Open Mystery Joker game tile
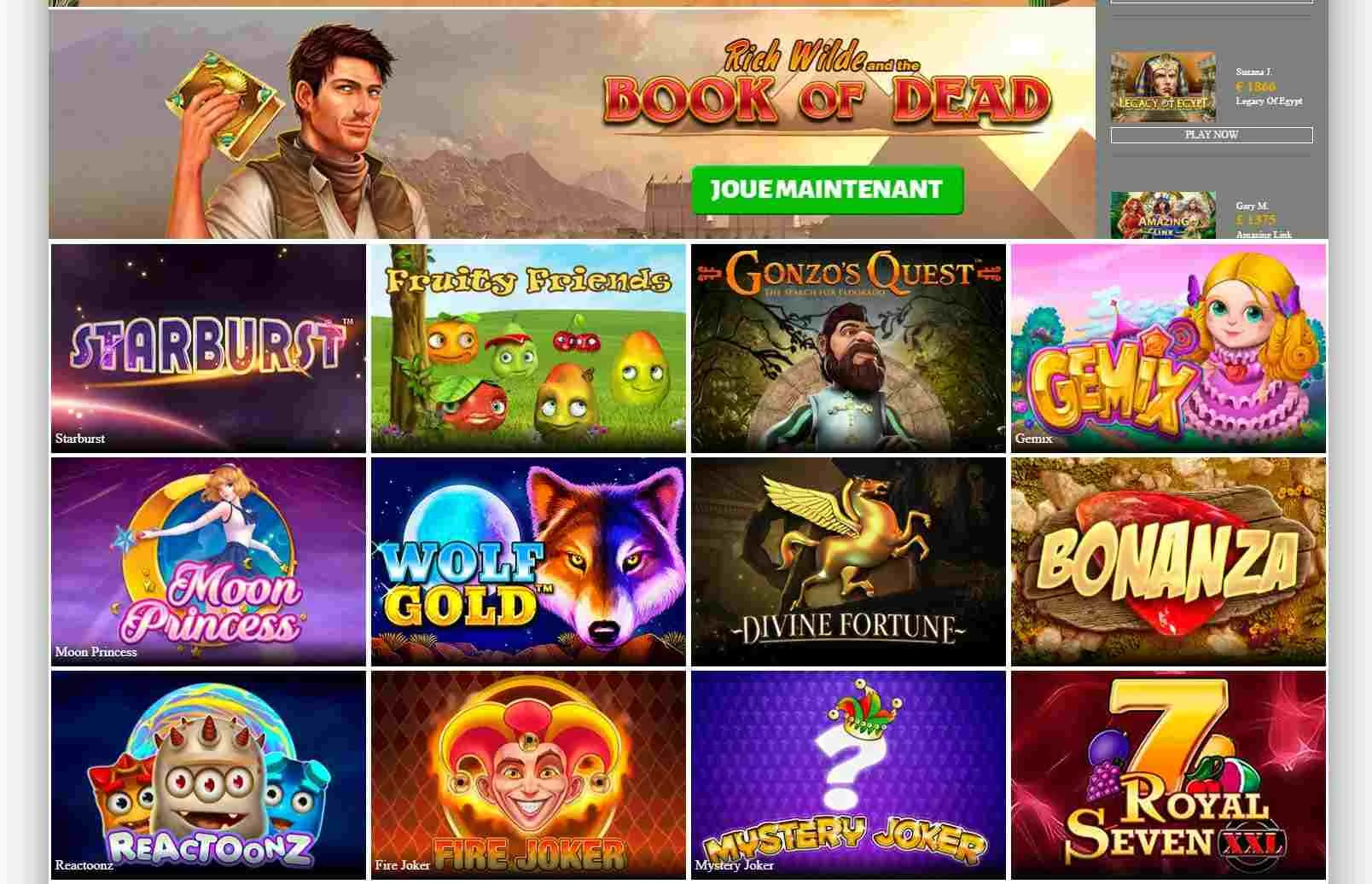Screen dimensions: 1372x884 click(x=848, y=775)
